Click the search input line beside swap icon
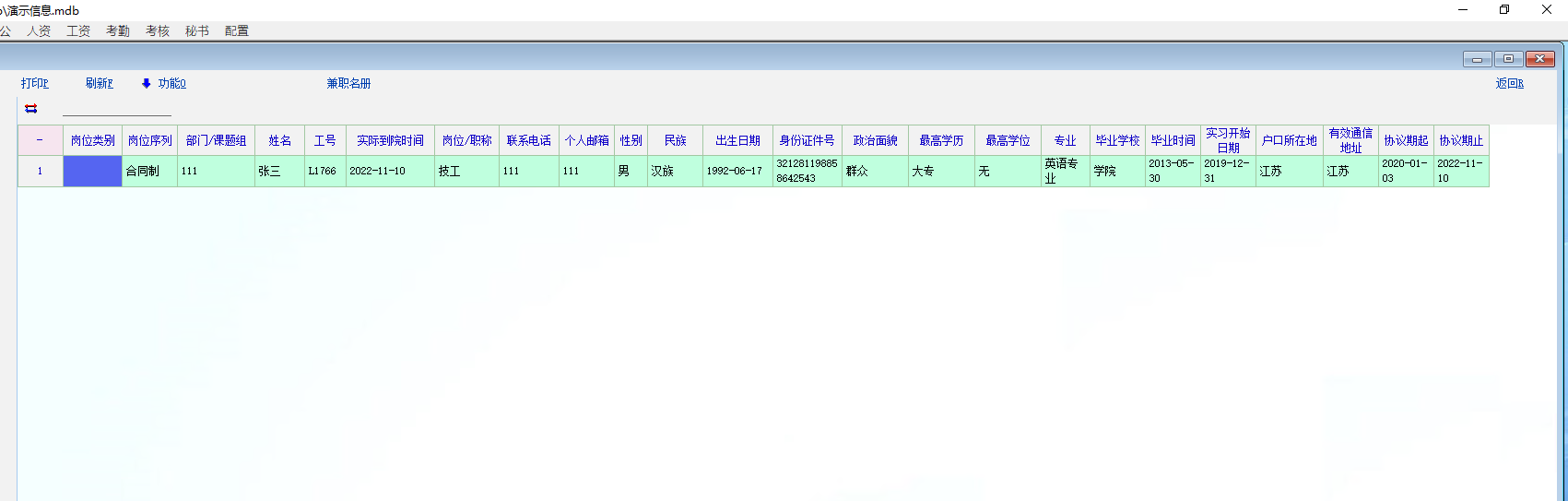 117,109
